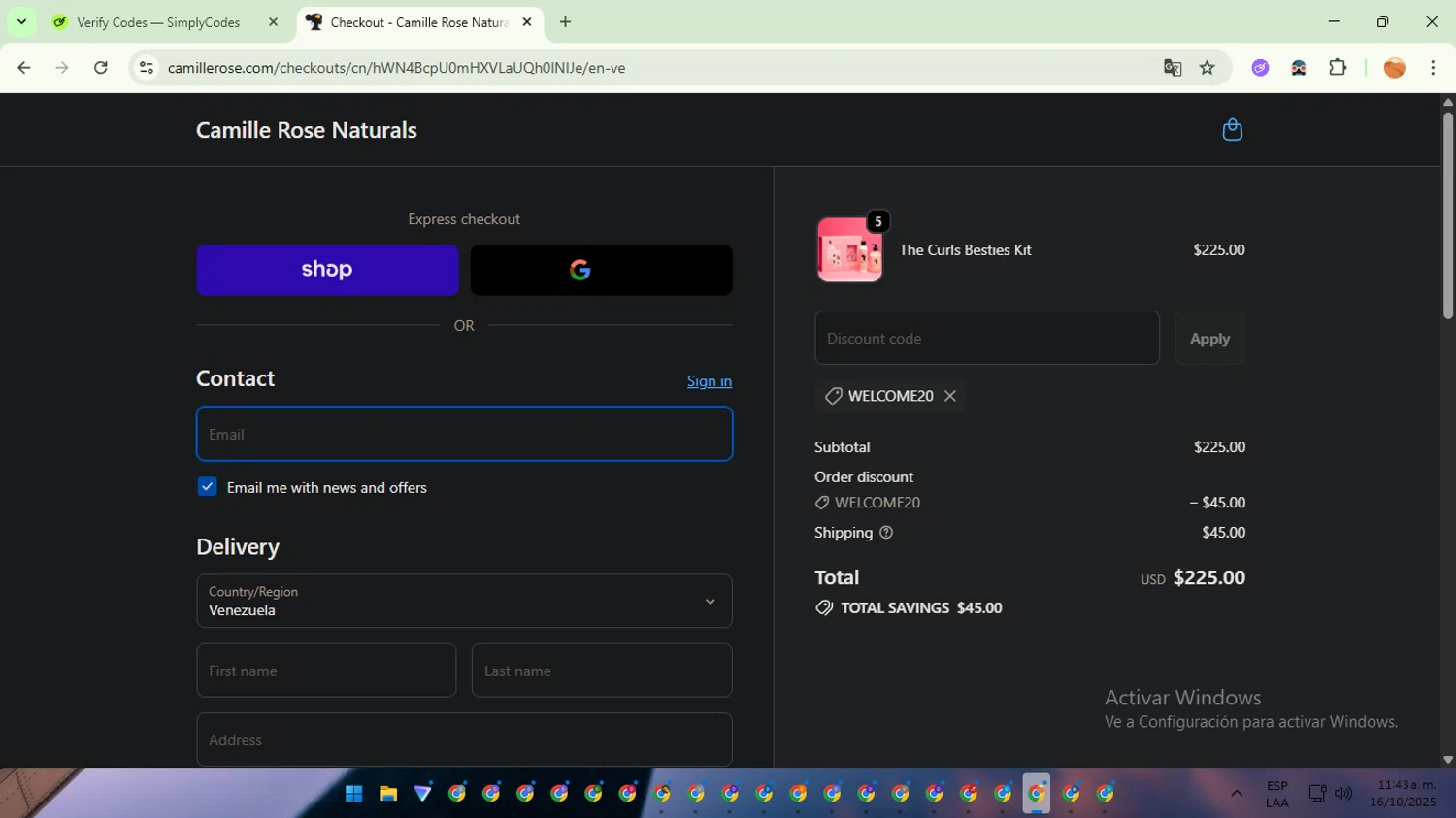Bookmark this page with the star icon
Viewport: 1456px width, 818px height.
point(1208,68)
